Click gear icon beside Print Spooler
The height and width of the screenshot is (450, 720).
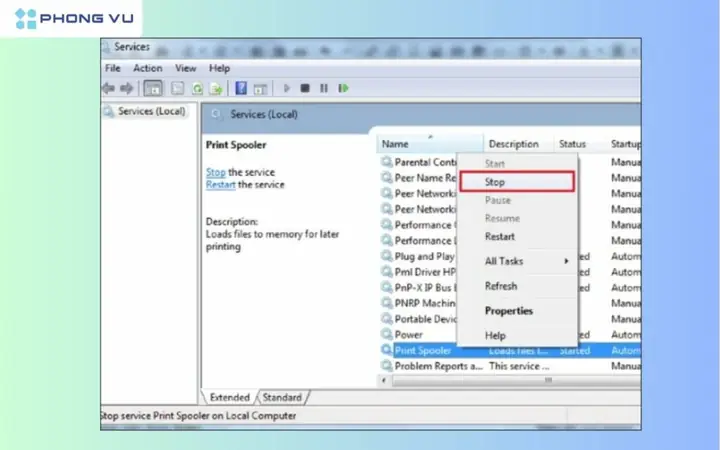[x=387, y=350]
